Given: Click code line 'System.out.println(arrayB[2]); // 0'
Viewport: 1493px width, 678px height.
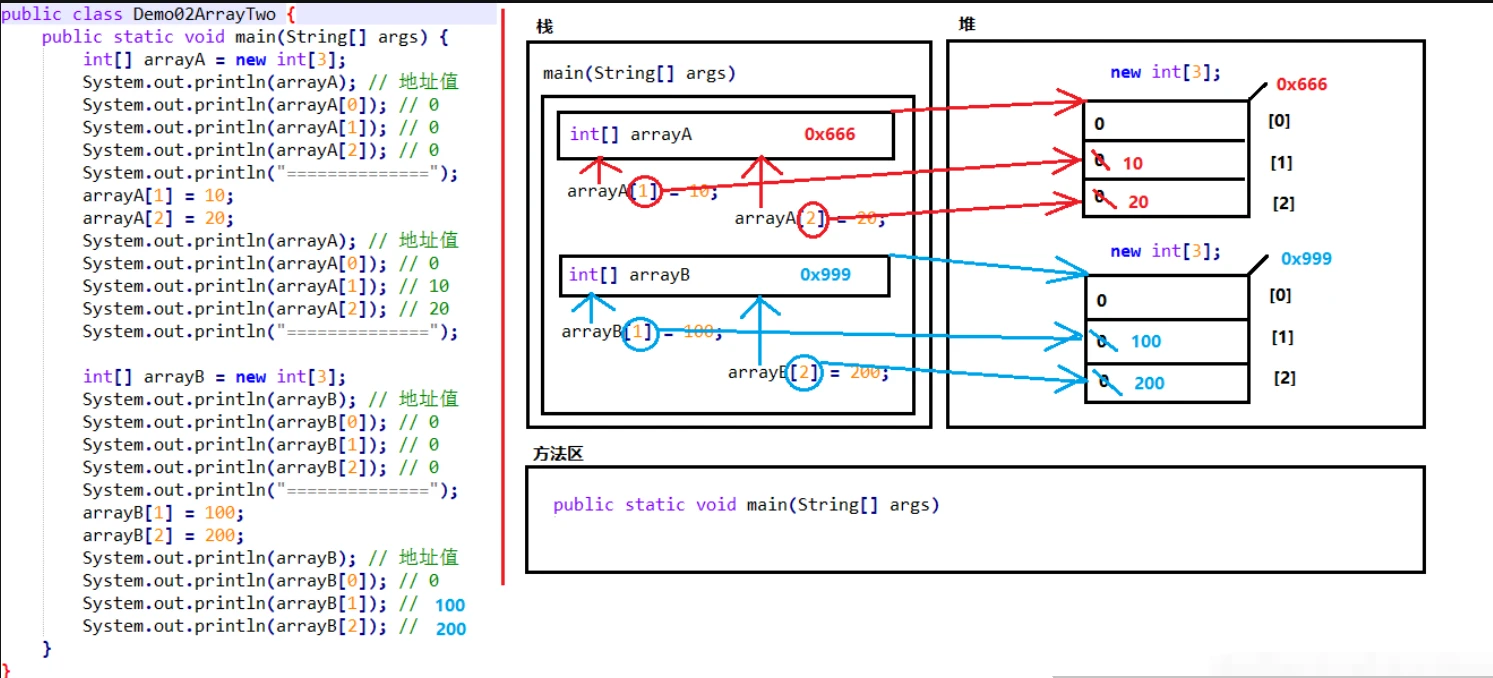Looking at the screenshot, I should pyautogui.click(x=261, y=467).
